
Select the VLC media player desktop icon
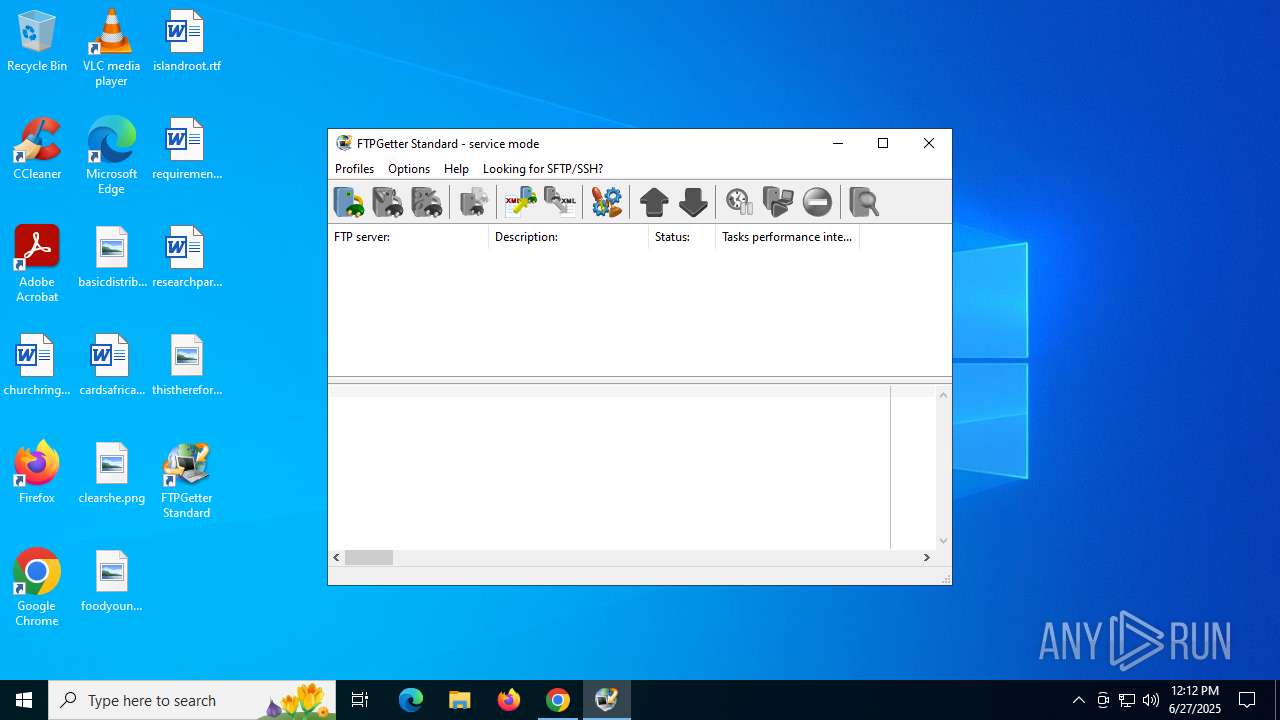[111, 48]
